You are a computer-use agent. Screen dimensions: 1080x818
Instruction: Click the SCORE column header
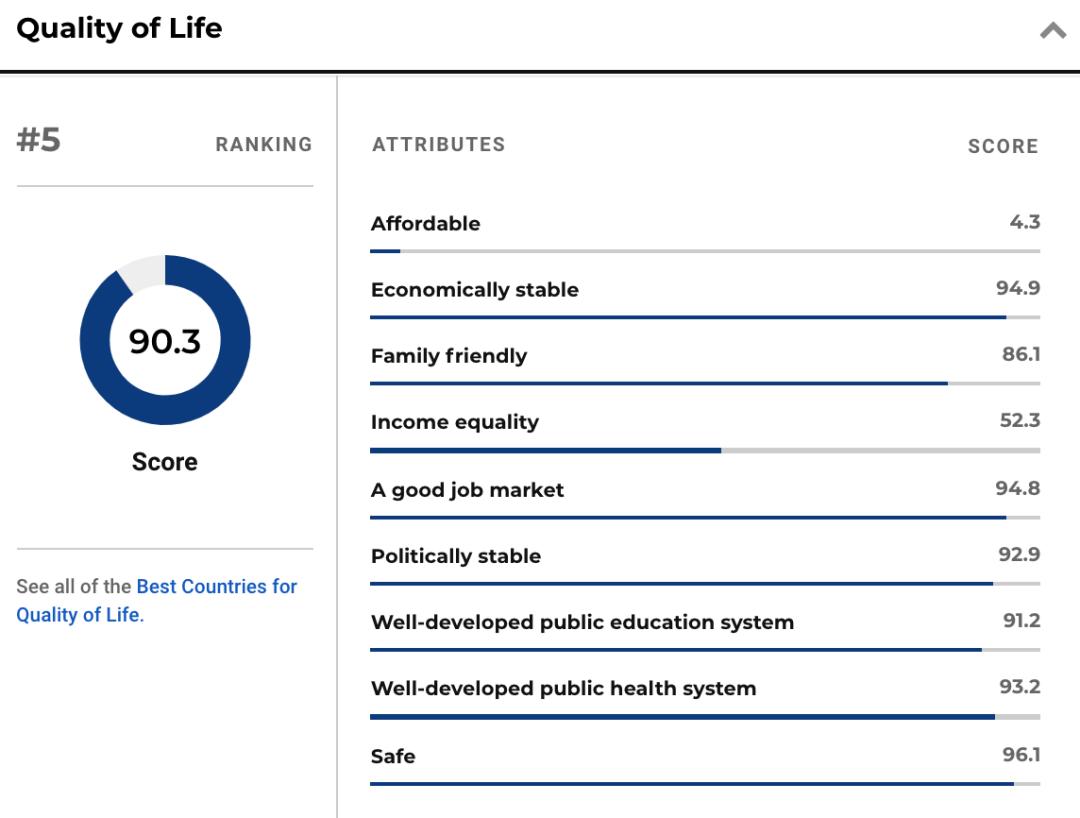pos(1002,147)
